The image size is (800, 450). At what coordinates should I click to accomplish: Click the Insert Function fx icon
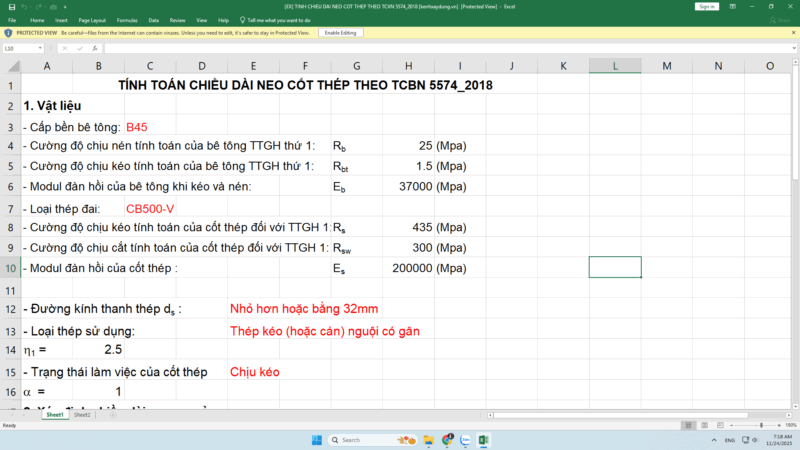pyautogui.click(x=96, y=47)
